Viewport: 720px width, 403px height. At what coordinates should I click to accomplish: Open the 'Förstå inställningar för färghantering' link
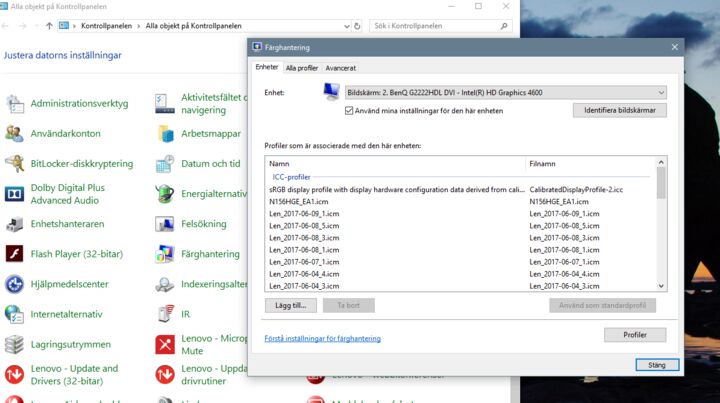pos(322,339)
